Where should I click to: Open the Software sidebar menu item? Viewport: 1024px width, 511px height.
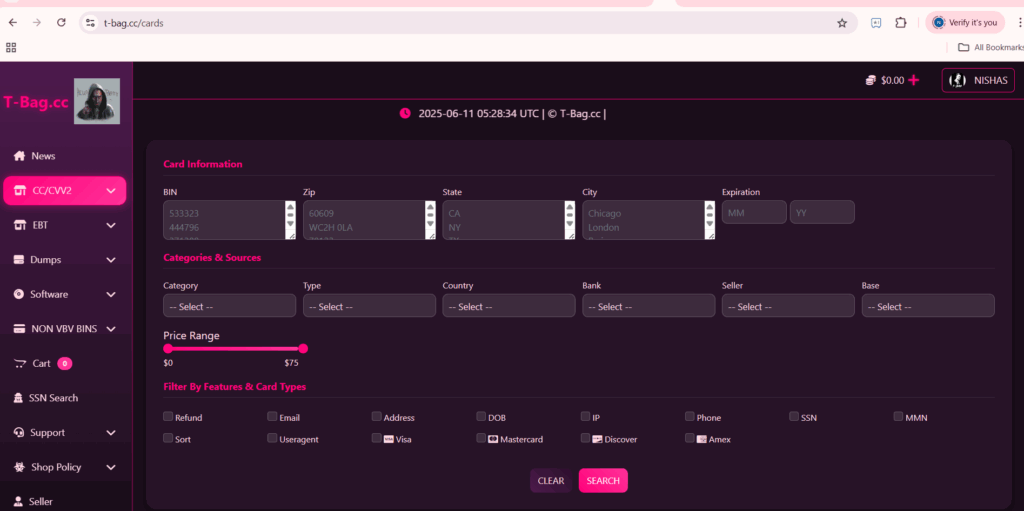pyautogui.click(x=65, y=295)
